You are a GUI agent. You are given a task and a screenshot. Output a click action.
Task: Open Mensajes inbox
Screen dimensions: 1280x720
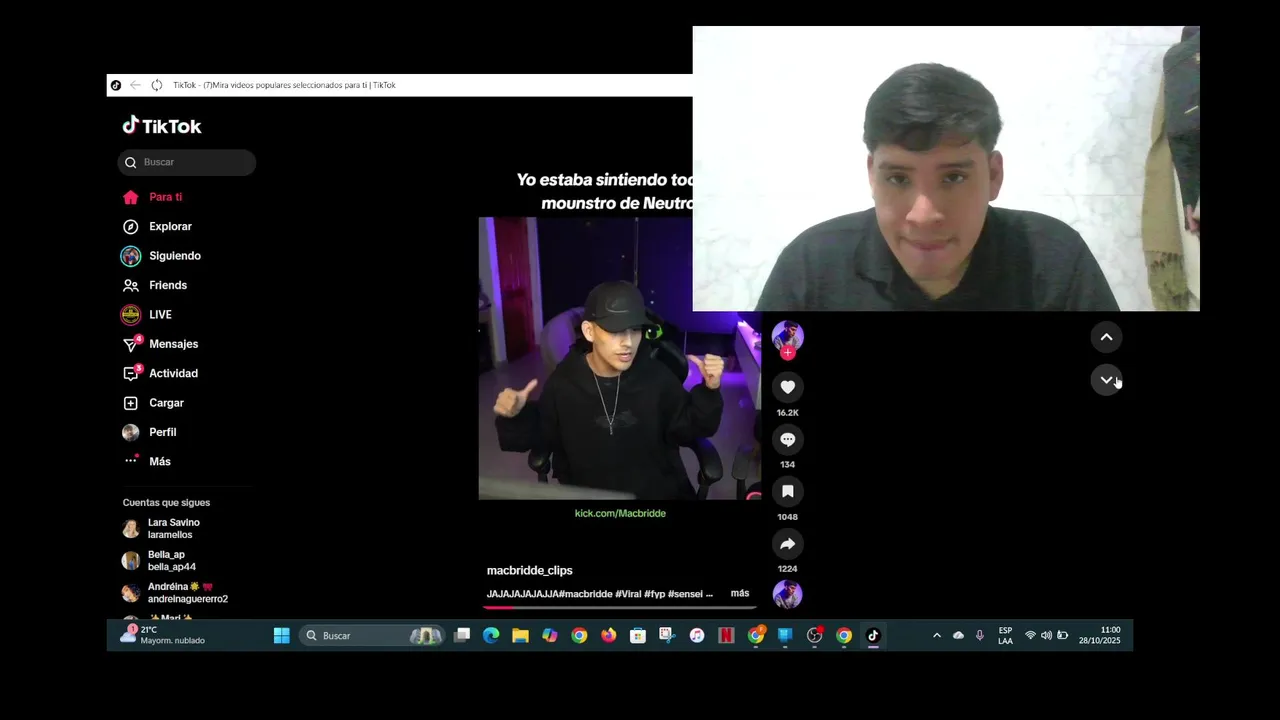click(160, 344)
